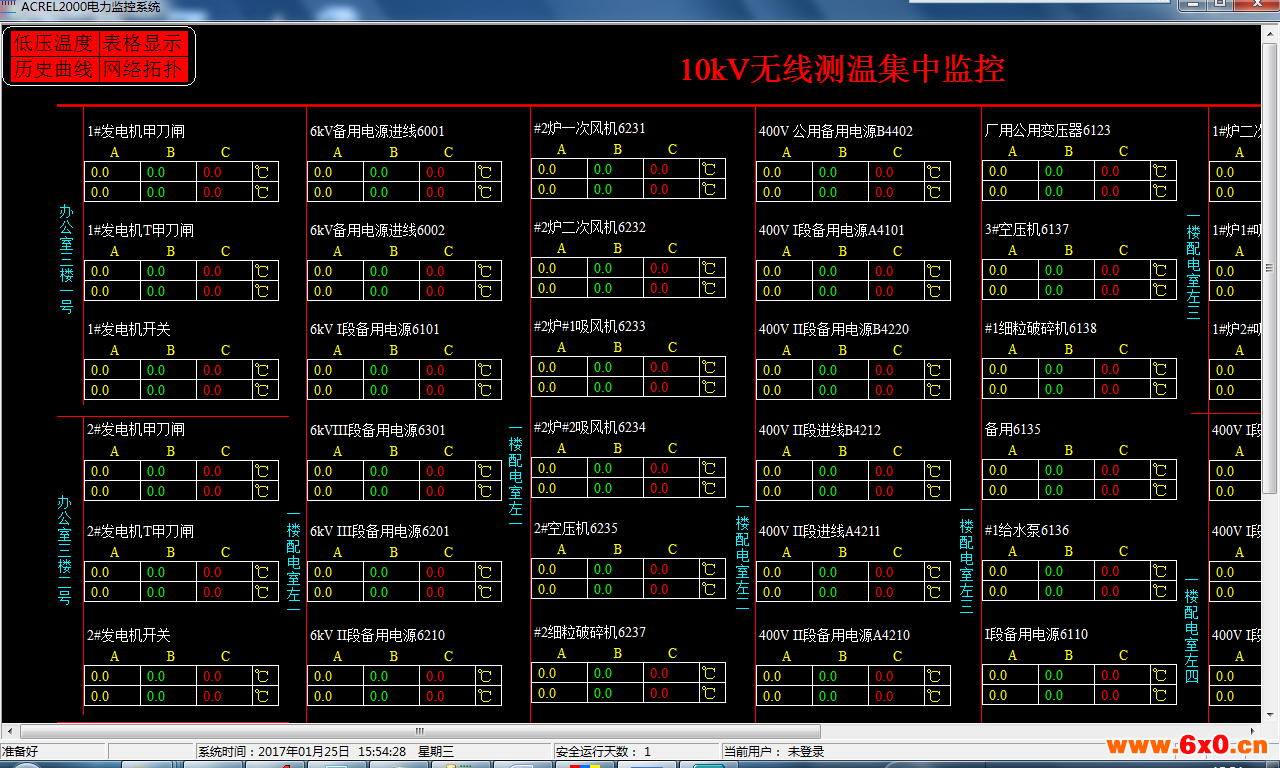Select the 1#发电机T甲刀闸 device label
The image size is (1280, 768).
140,230
